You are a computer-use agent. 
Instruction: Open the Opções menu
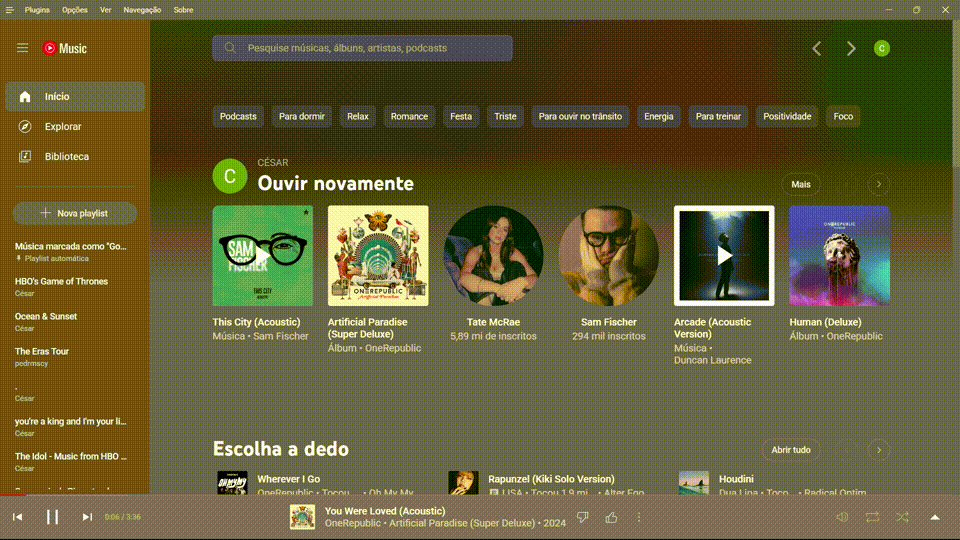tap(75, 10)
